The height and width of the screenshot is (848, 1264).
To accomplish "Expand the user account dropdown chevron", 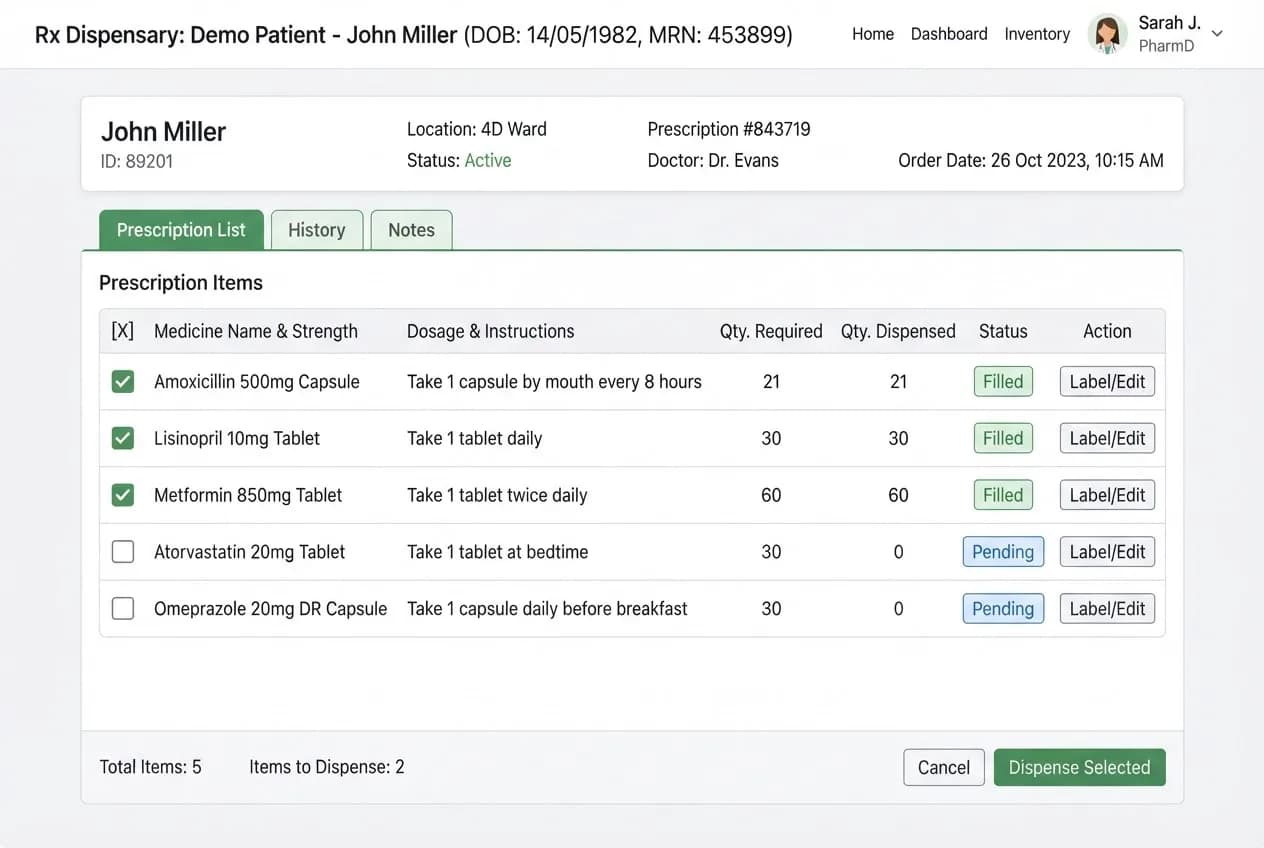I will pos(1217,34).
